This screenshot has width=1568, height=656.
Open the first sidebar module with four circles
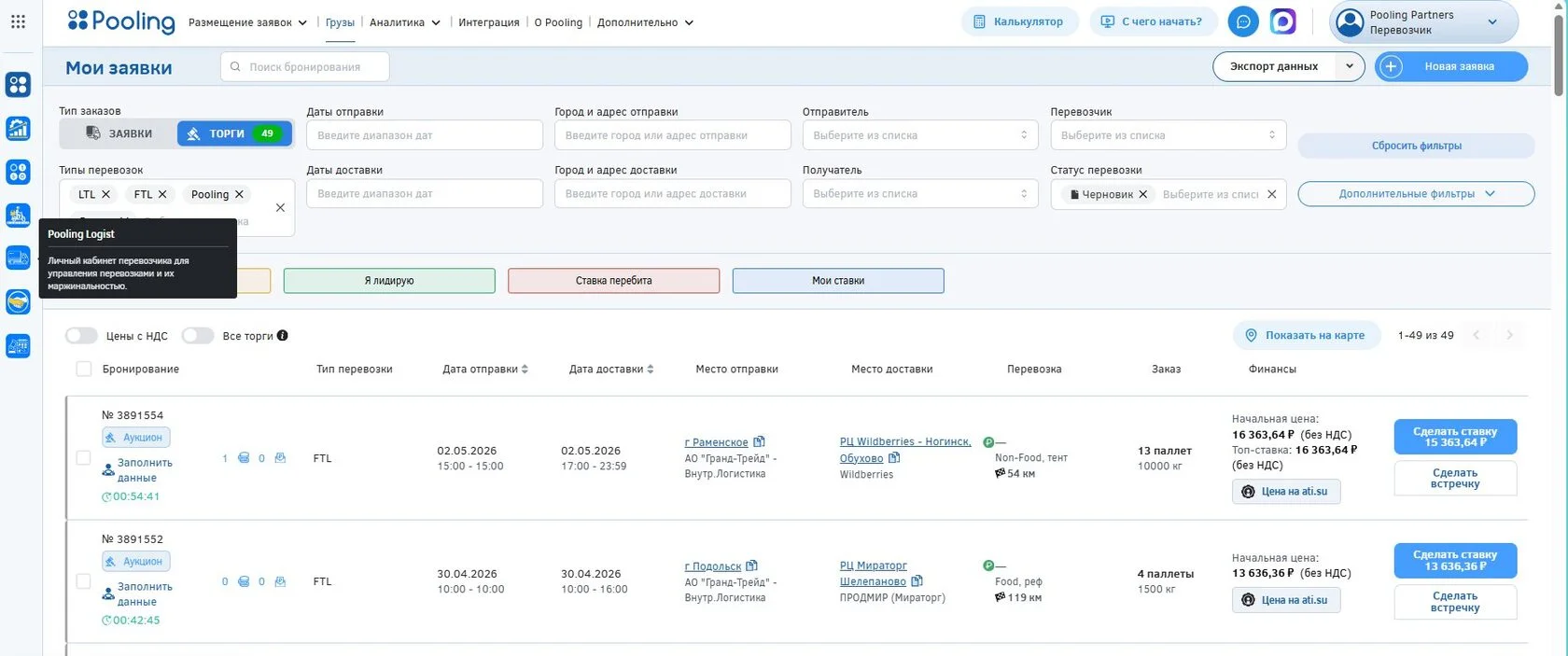pyautogui.click(x=18, y=85)
